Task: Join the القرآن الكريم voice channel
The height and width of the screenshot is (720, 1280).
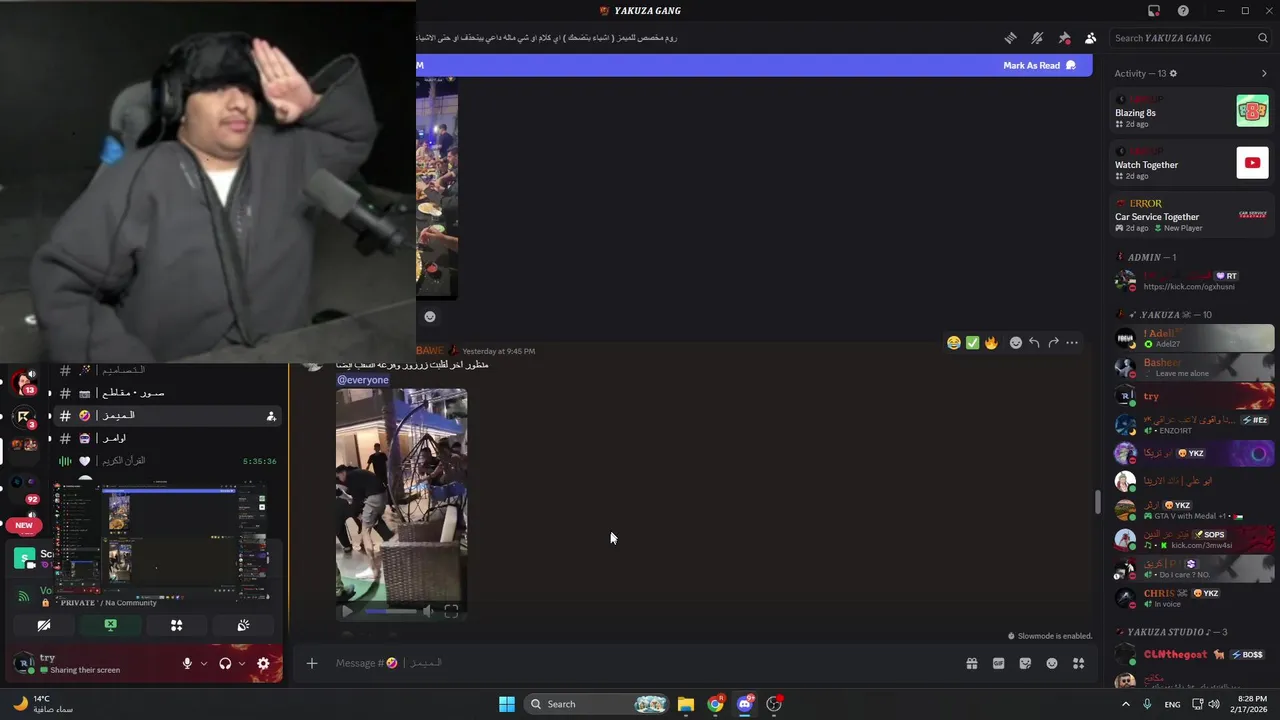Action: coord(168,461)
